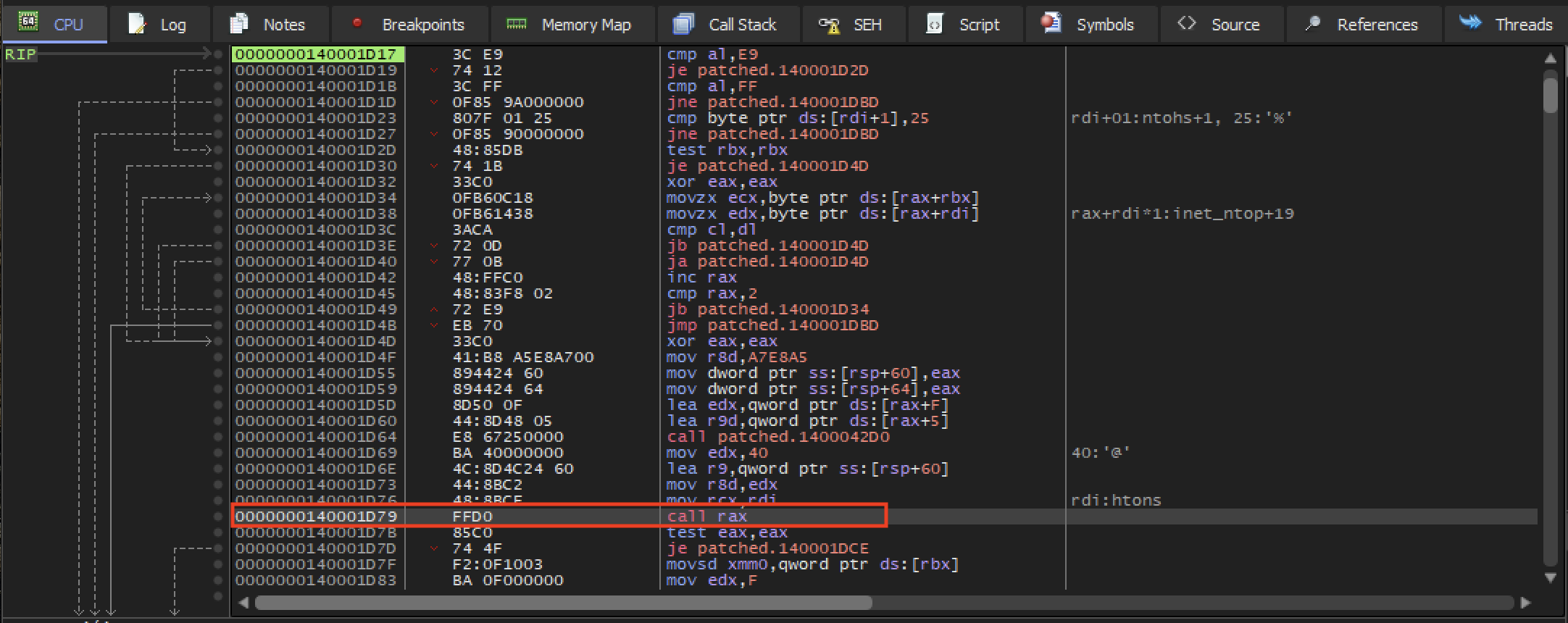
Task: Select address 0000000140001D5D
Action: coord(316,405)
